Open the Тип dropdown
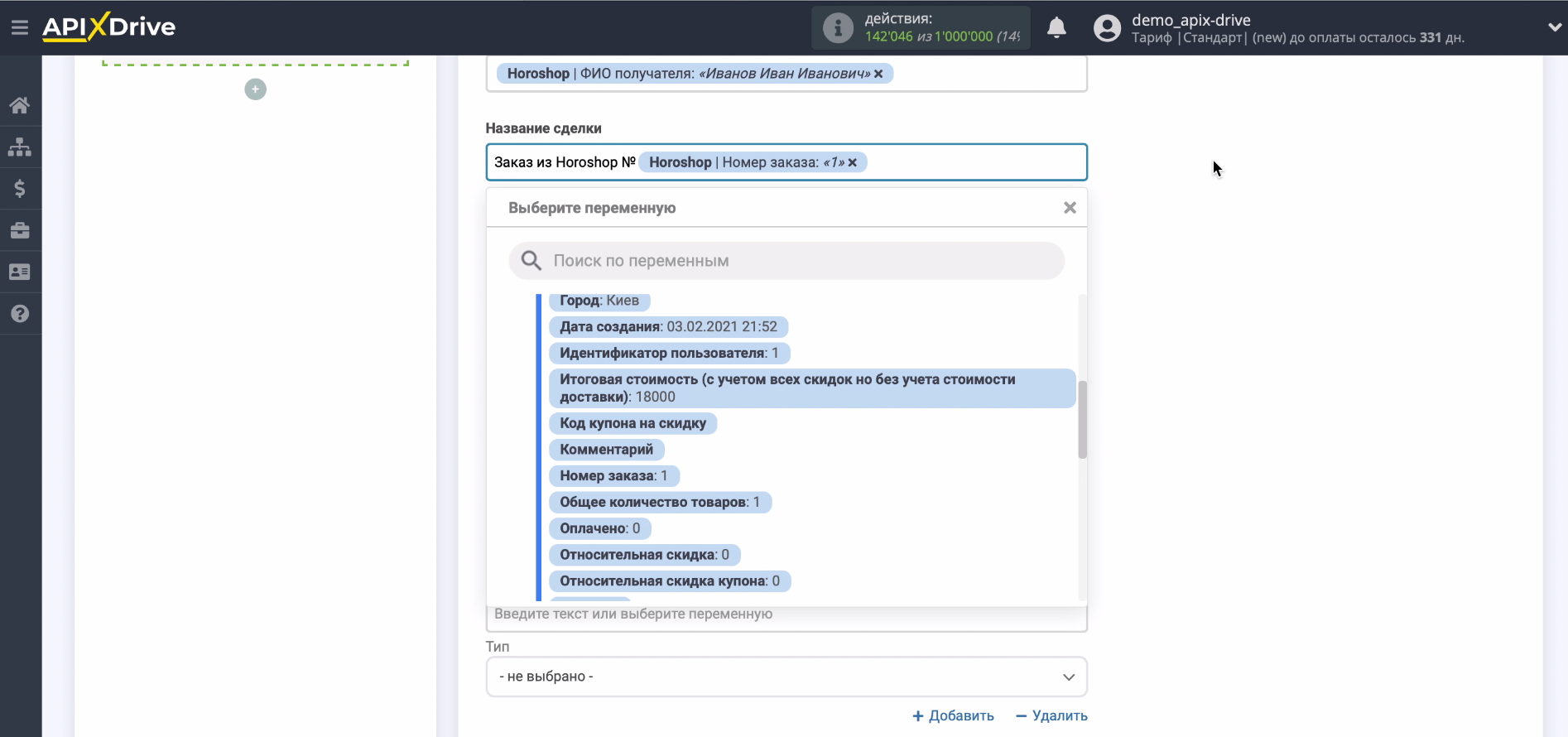The width and height of the screenshot is (1568, 737). (786, 677)
